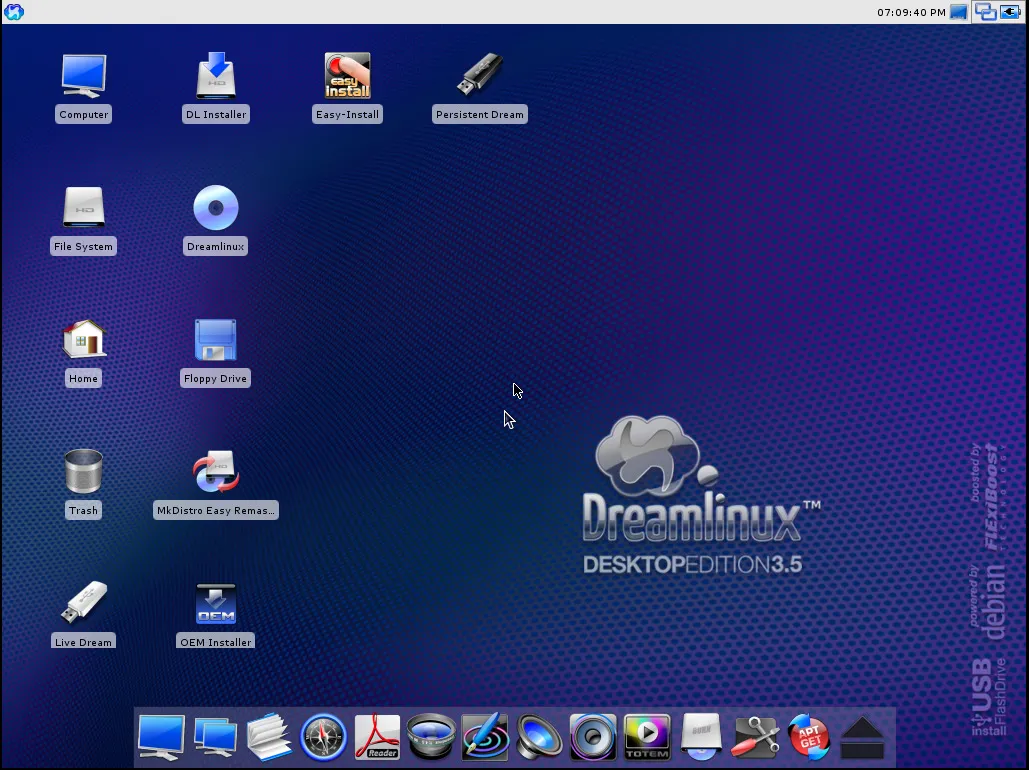Click the eject arrow at the dock's right end
Viewport: 1029px width, 770px height.
tap(862, 737)
